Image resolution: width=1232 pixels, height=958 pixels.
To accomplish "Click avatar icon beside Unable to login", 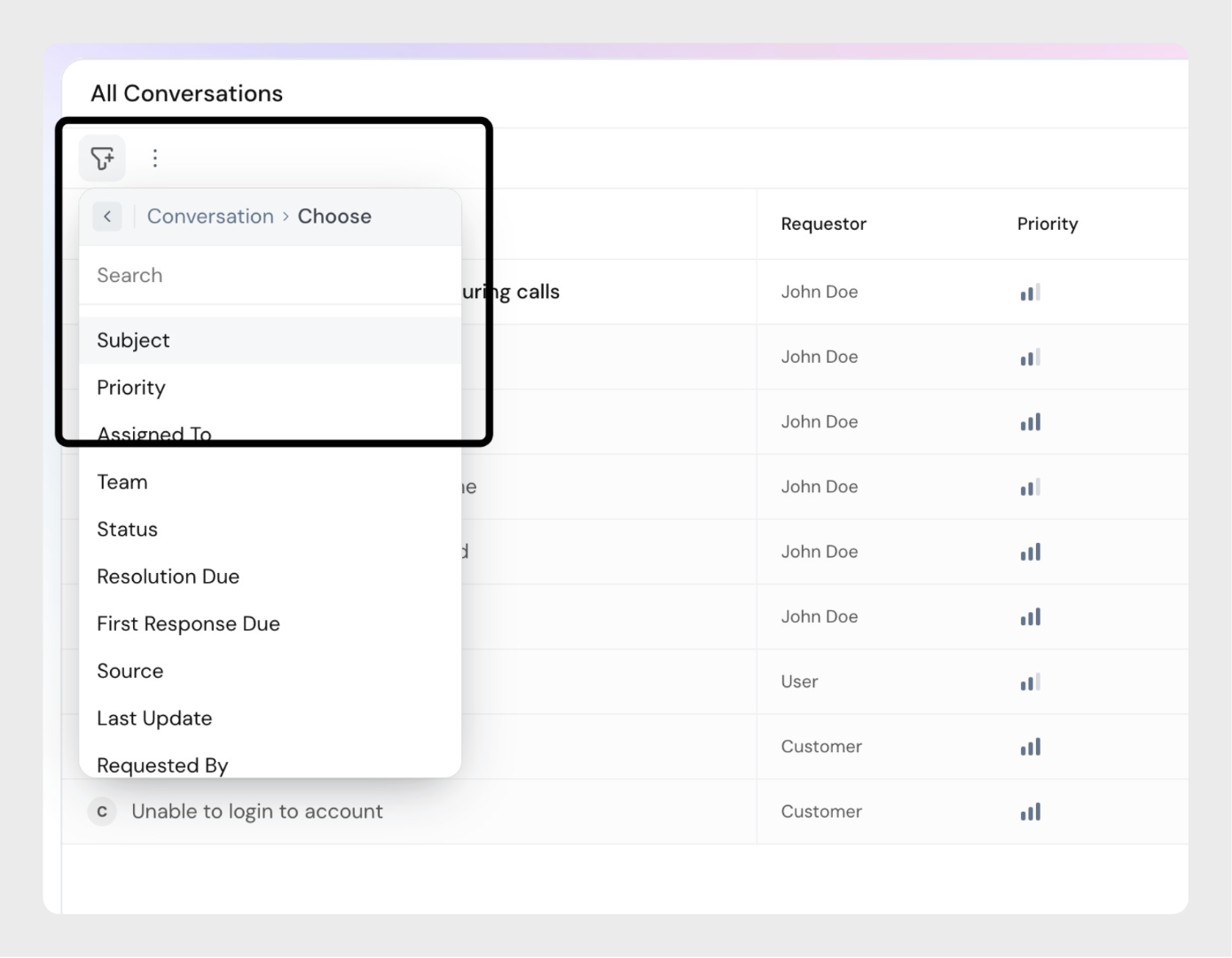I will pos(102,812).
